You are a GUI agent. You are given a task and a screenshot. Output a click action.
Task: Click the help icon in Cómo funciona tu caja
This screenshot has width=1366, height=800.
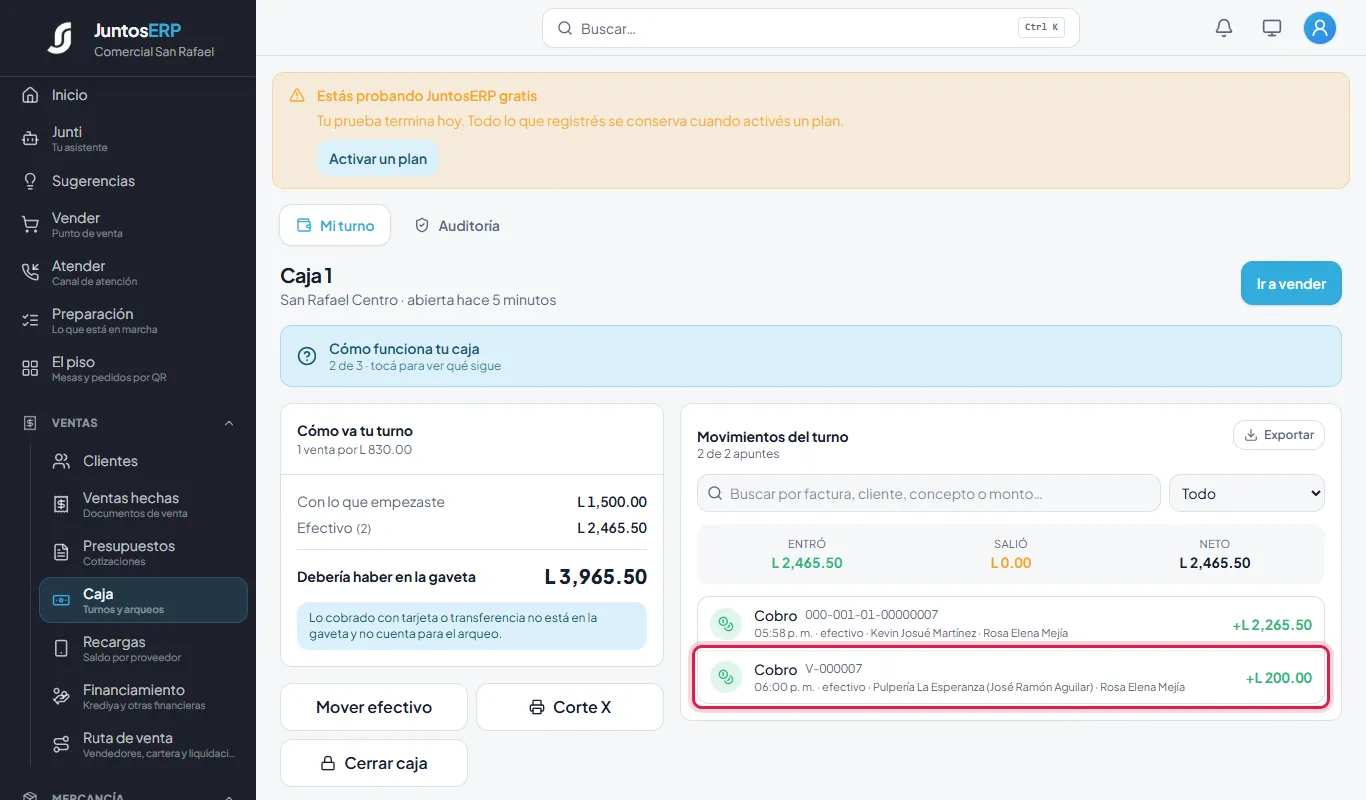coord(307,356)
